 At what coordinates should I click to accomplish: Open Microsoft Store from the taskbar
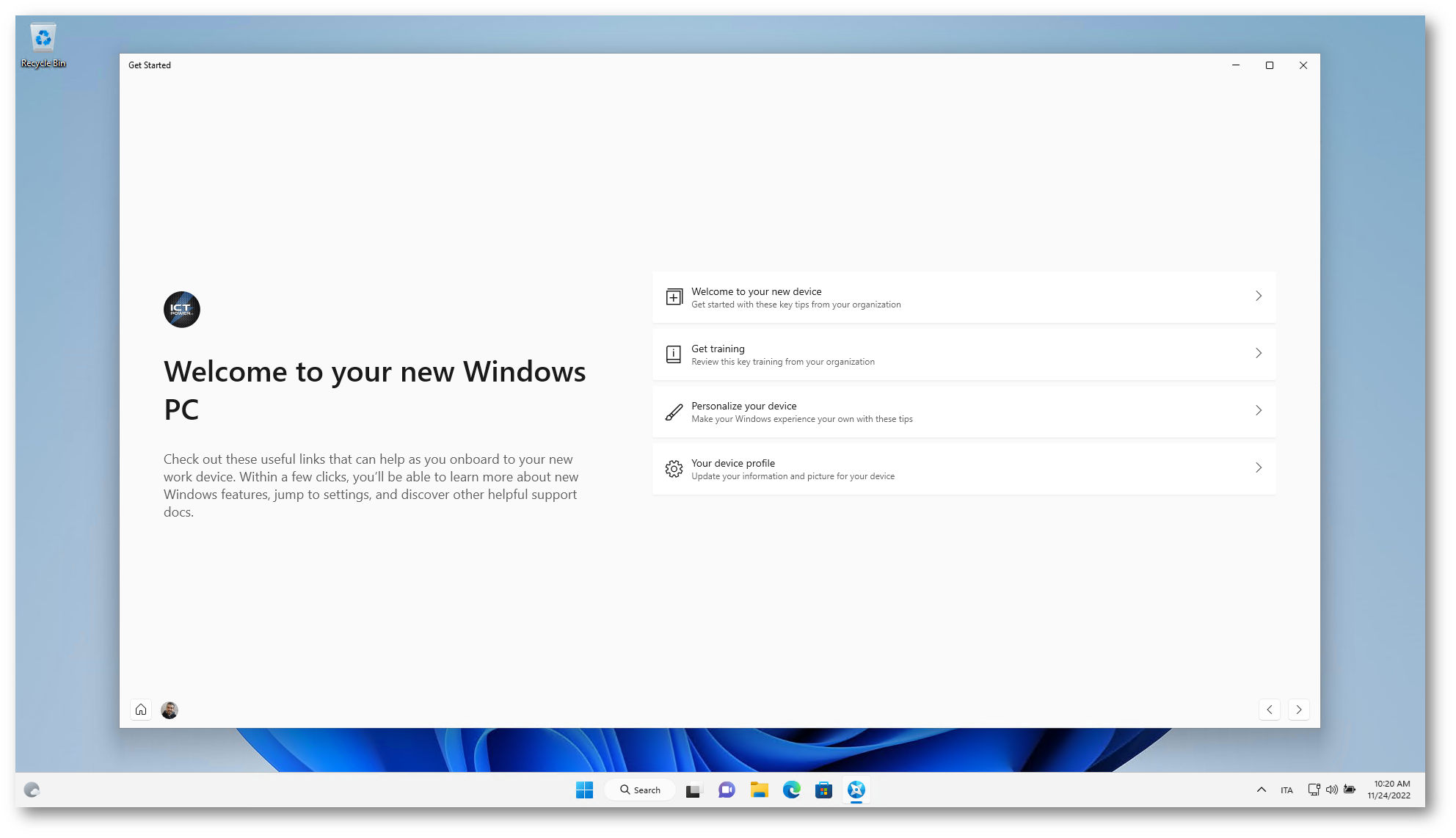[x=824, y=790]
